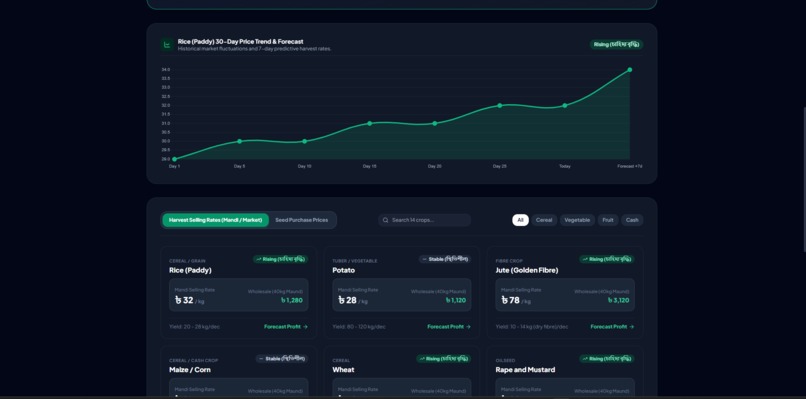
Task: Click the Rice 30-Day Price Trend heading
Action: point(241,41)
